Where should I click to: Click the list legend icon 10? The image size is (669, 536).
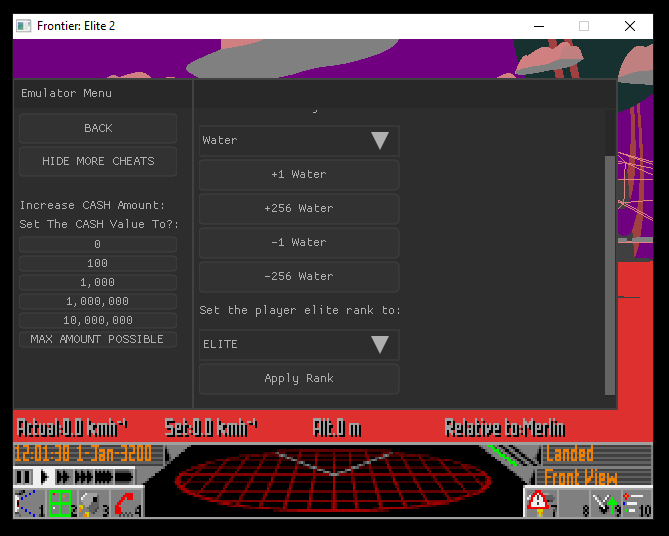point(637,504)
